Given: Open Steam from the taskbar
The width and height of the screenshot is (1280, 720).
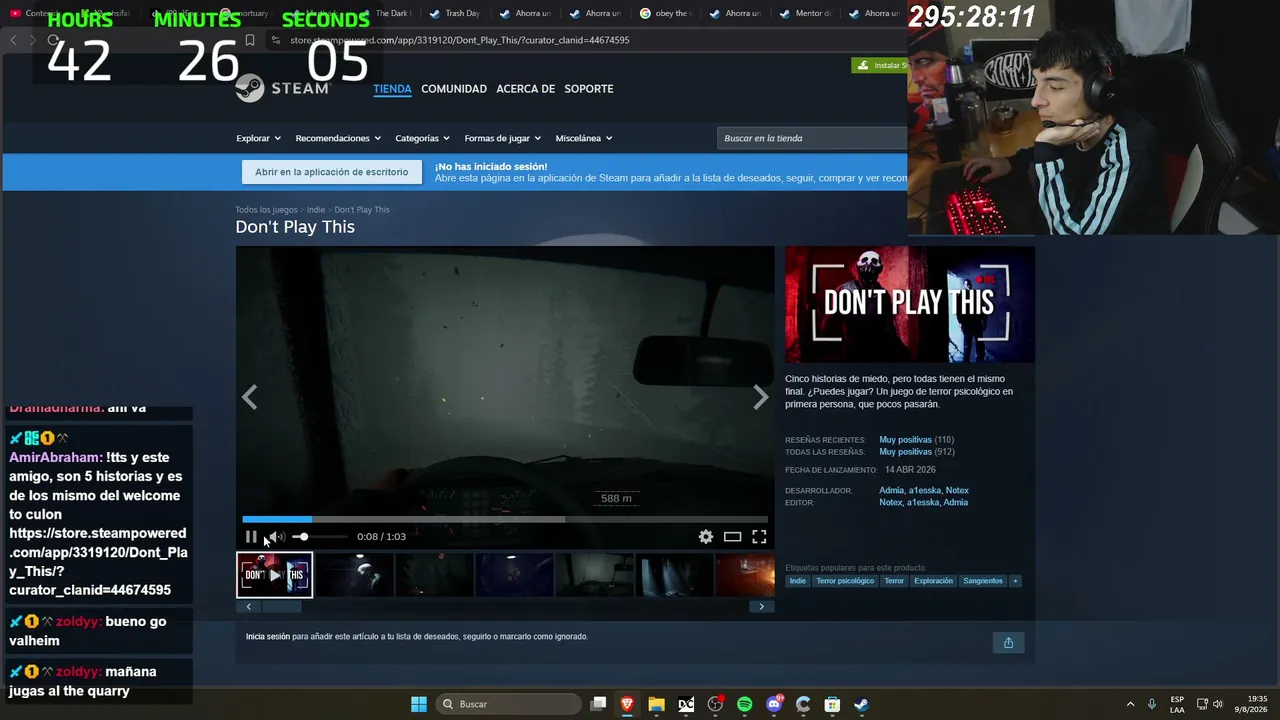Looking at the screenshot, I should pos(861,704).
